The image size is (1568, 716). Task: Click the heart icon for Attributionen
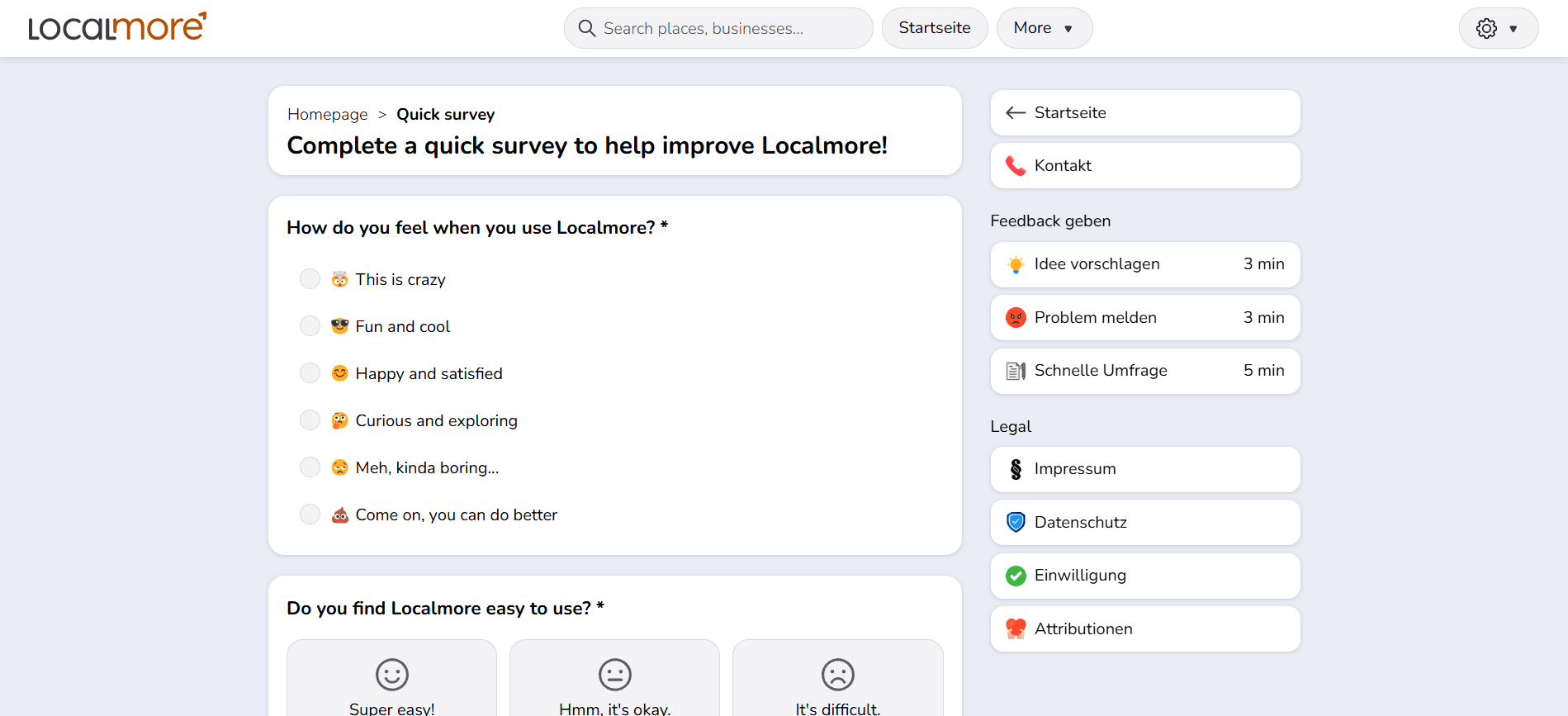[x=1016, y=629]
